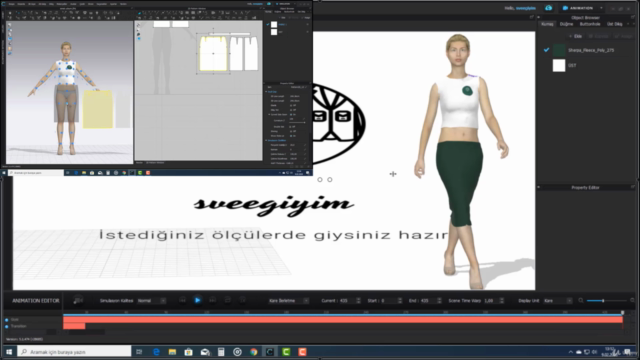Open Google Chrome from taskbar
The image size is (640, 360).
click(x=254, y=352)
